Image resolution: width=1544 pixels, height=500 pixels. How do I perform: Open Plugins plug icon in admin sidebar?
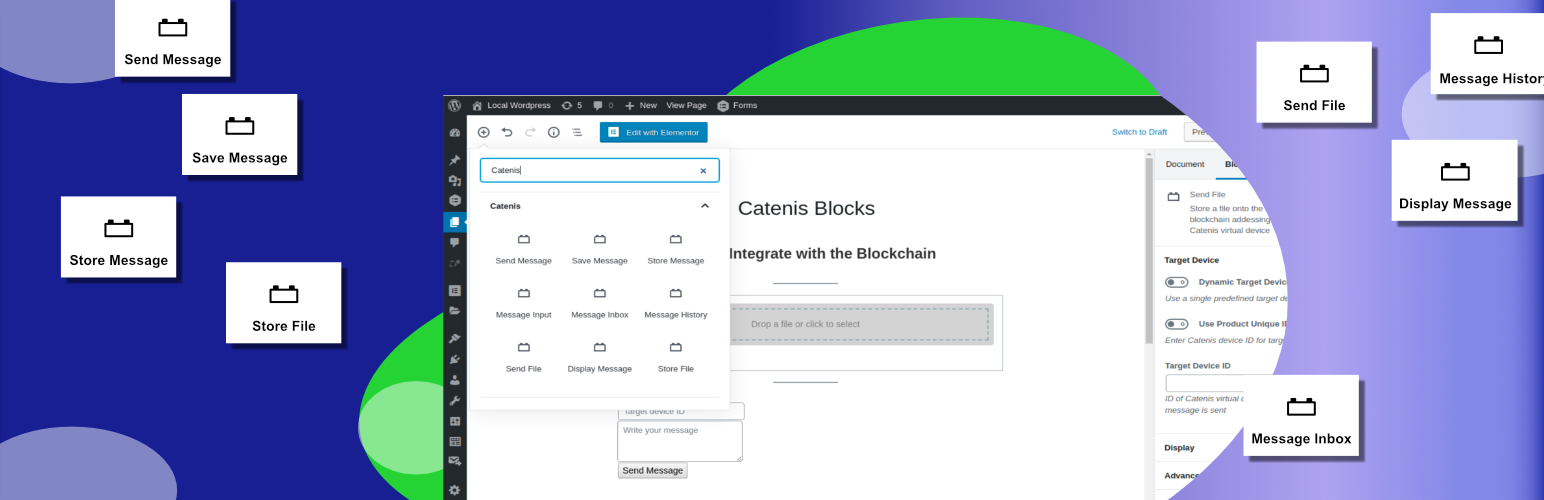(454, 359)
